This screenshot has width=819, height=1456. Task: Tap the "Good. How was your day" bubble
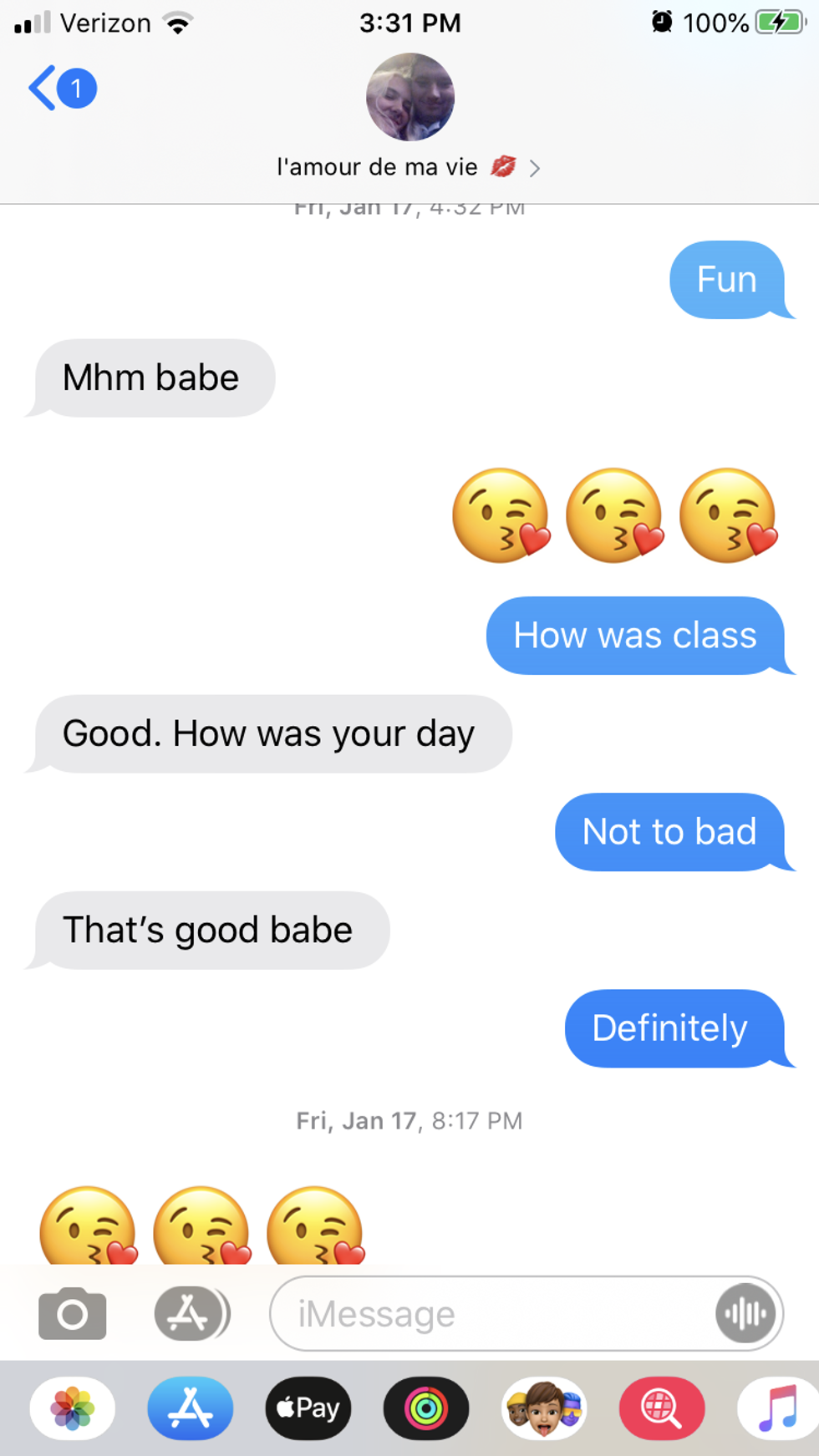[x=269, y=733]
